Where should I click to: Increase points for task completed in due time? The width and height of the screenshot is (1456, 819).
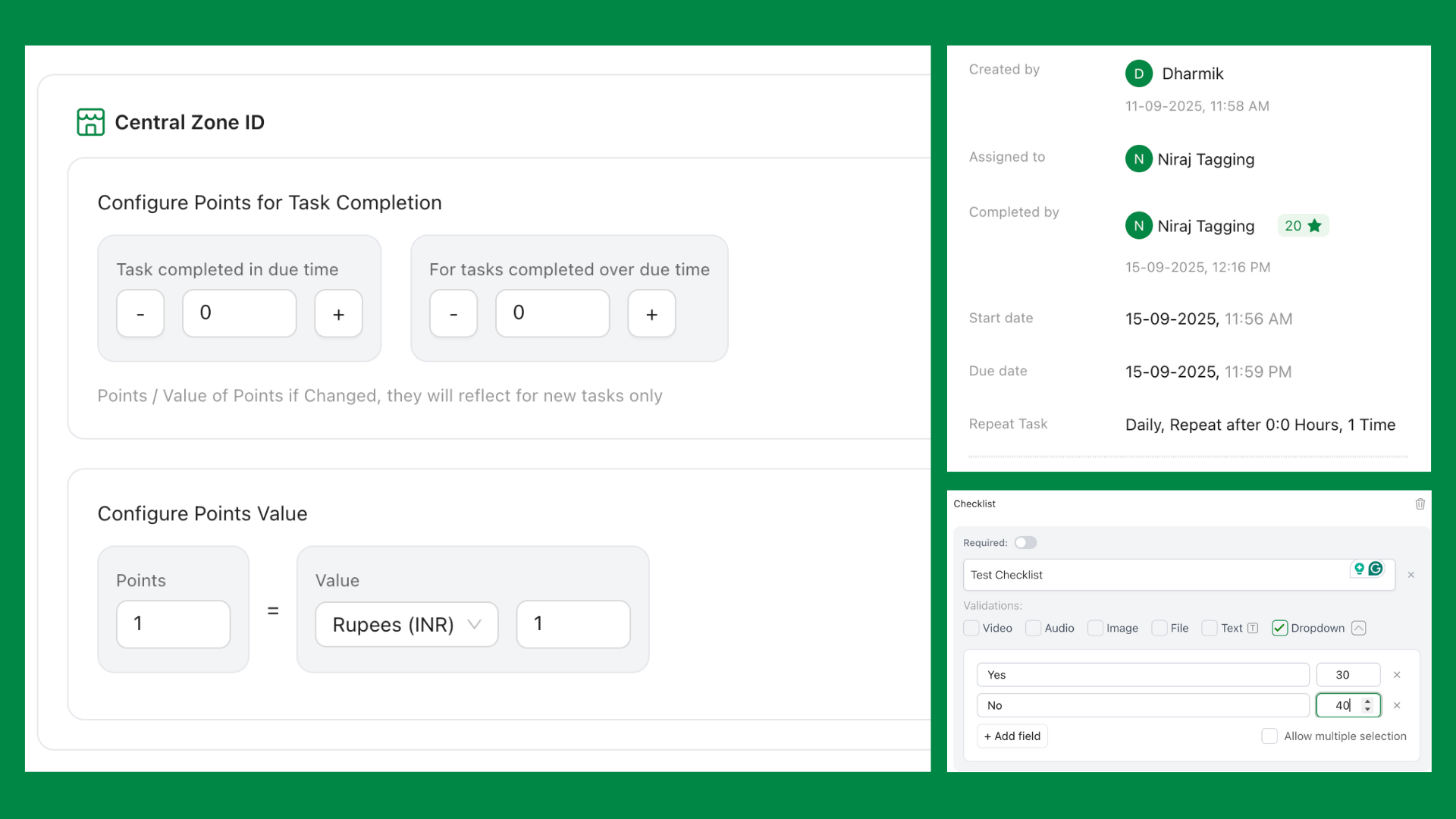(x=338, y=313)
